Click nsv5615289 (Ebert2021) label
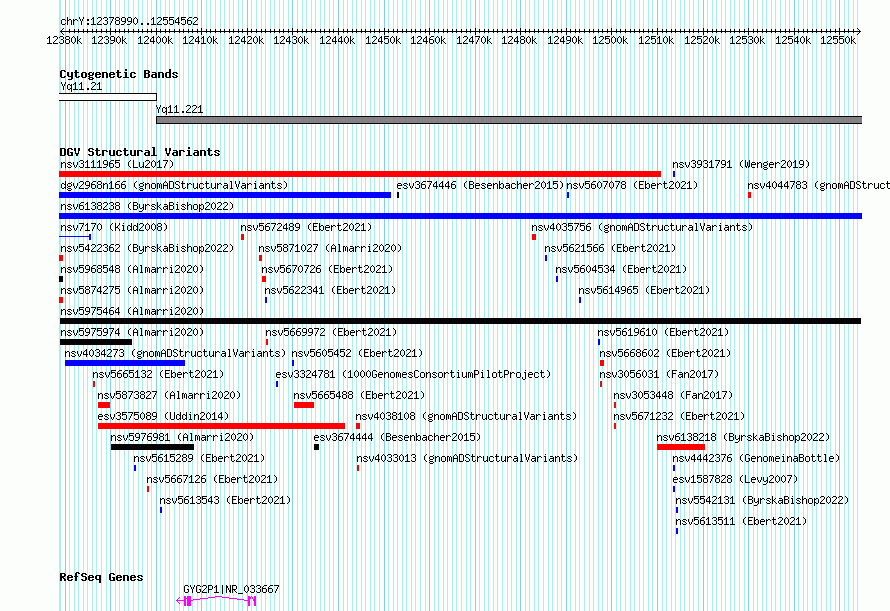 tap(199, 458)
